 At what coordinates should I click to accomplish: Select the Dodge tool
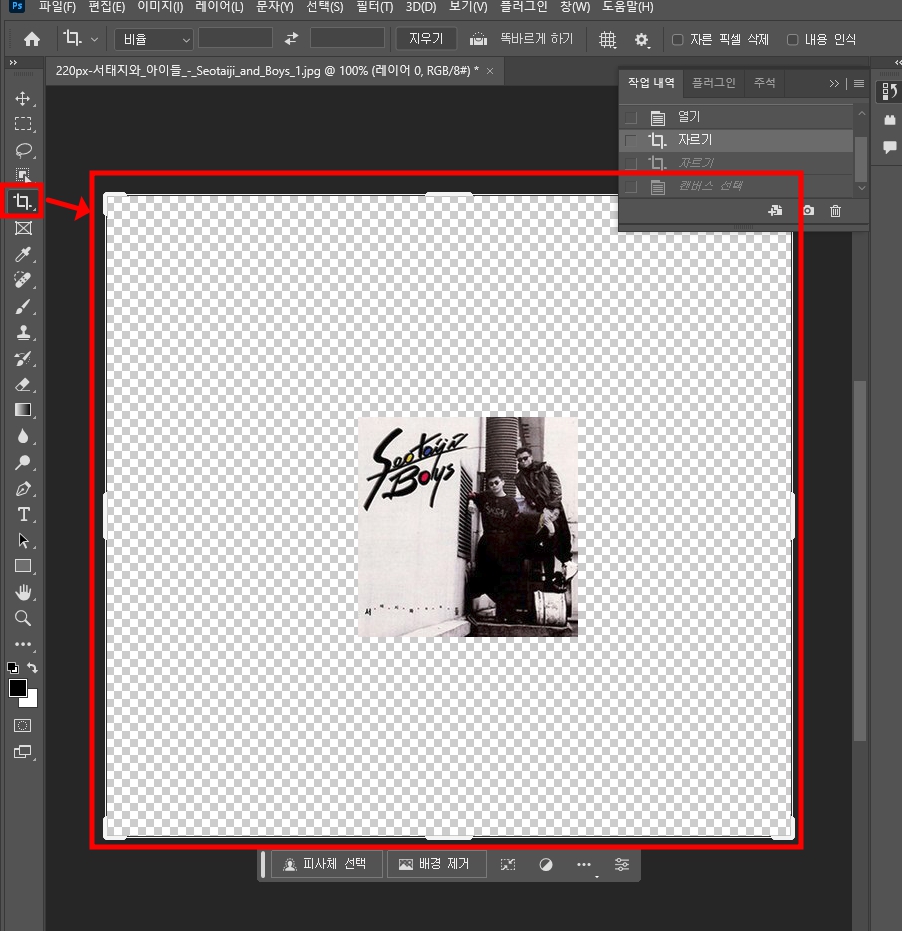click(23, 462)
